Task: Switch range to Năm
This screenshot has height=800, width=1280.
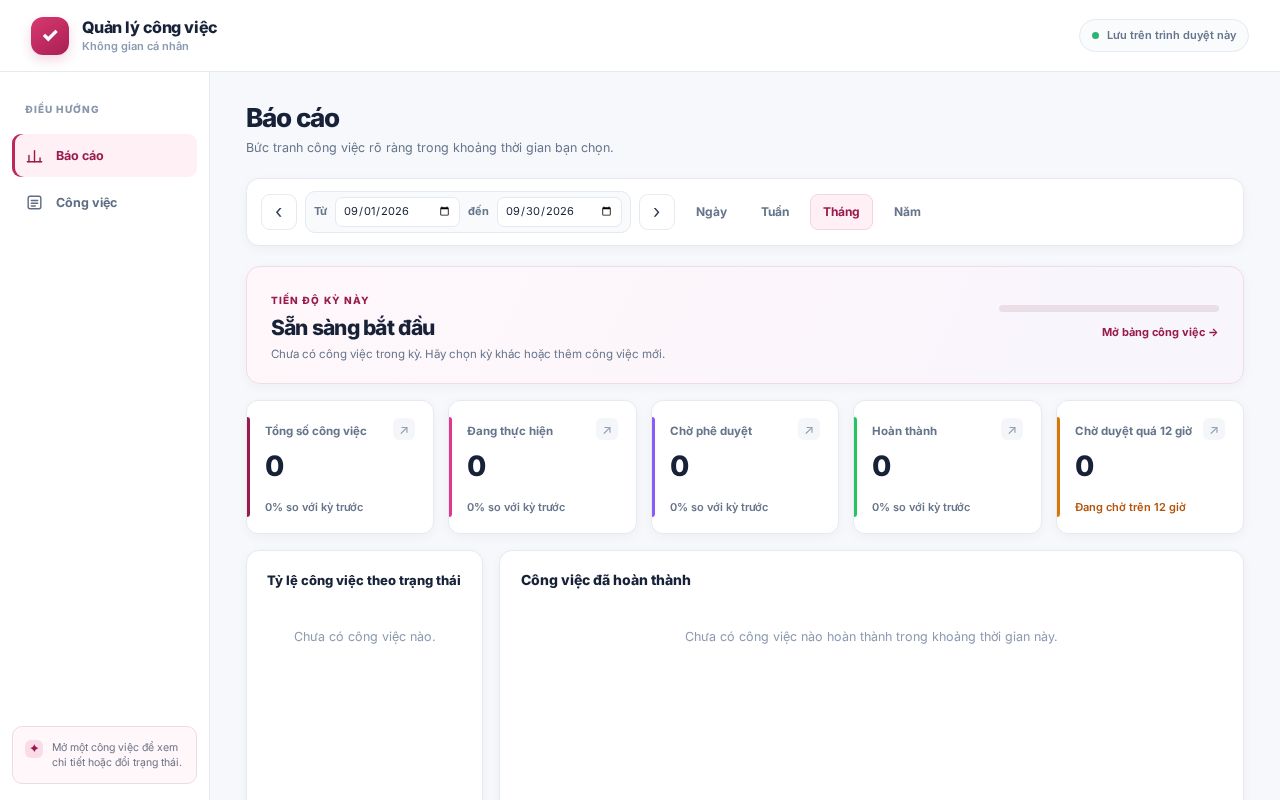Action: pyautogui.click(x=907, y=212)
